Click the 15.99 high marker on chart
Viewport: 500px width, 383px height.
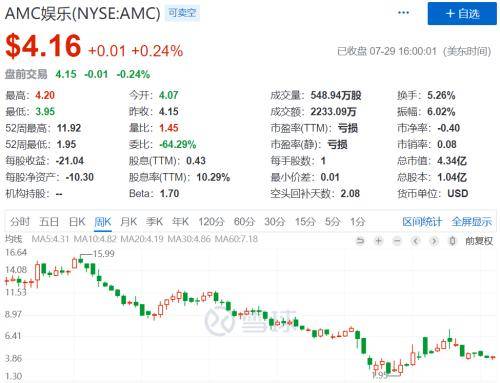pos(103,254)
